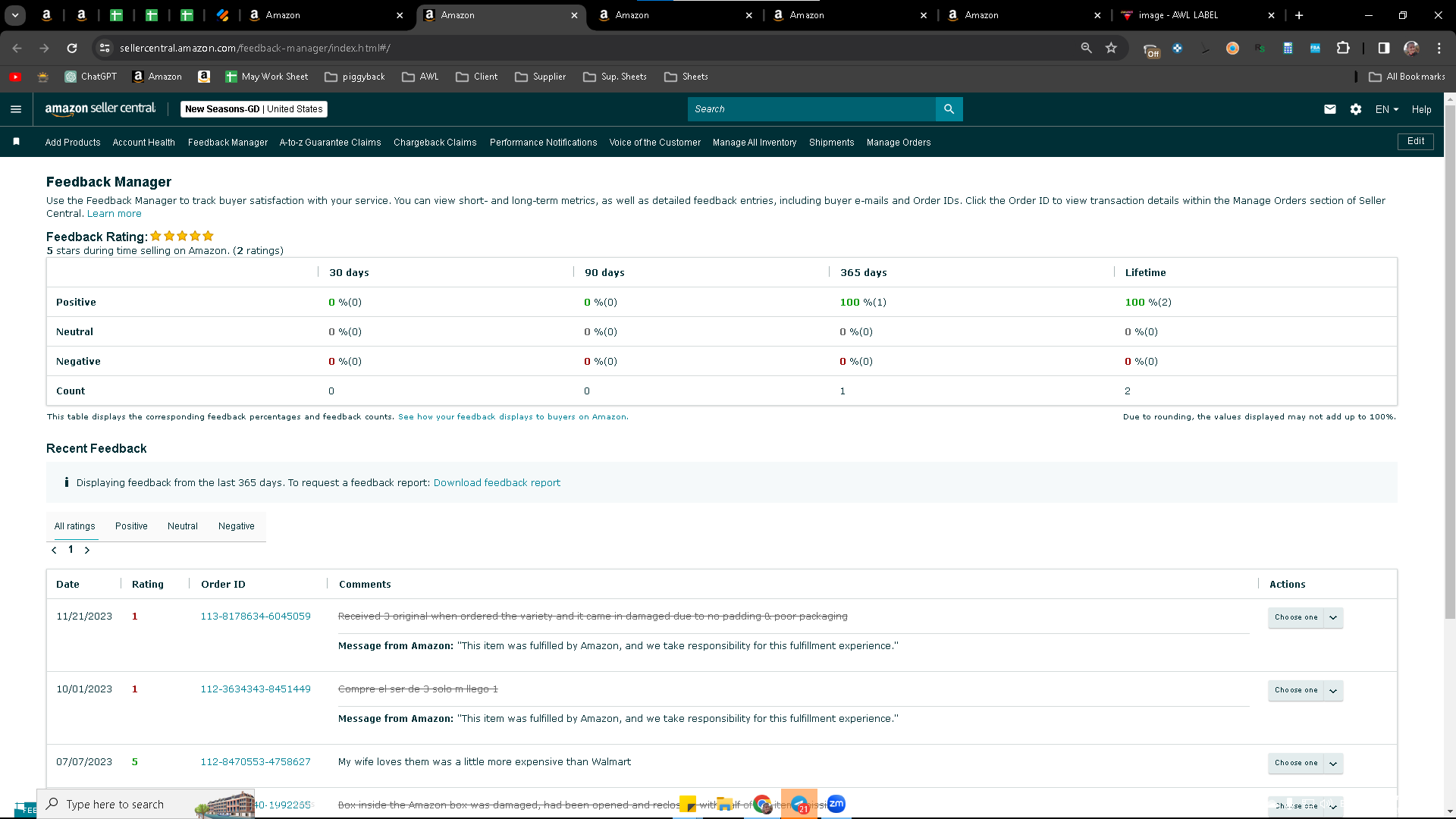1456x819 pixels.
Task: Open the messages envelope icon
Action: pyautogui.click(x=1330, y=109)
